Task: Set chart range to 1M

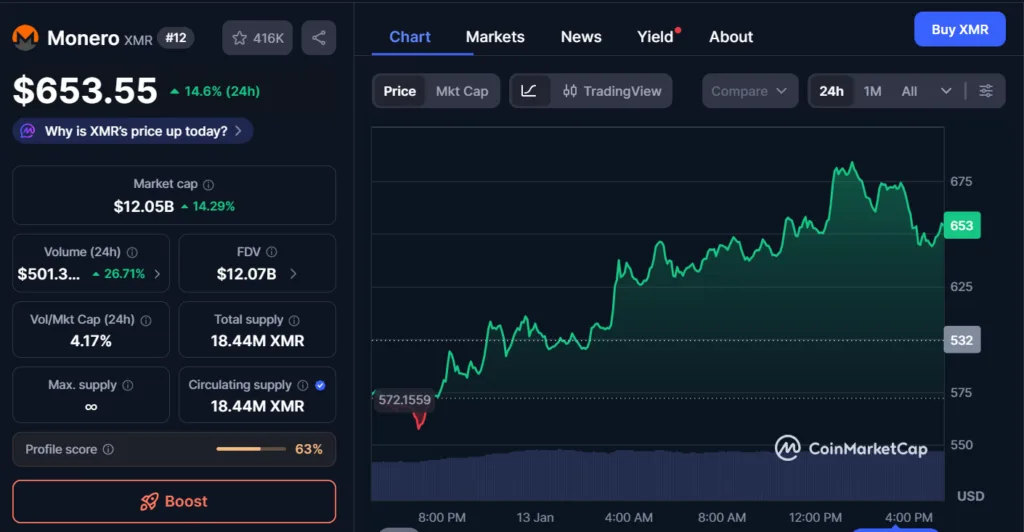Action: [872, 91]
